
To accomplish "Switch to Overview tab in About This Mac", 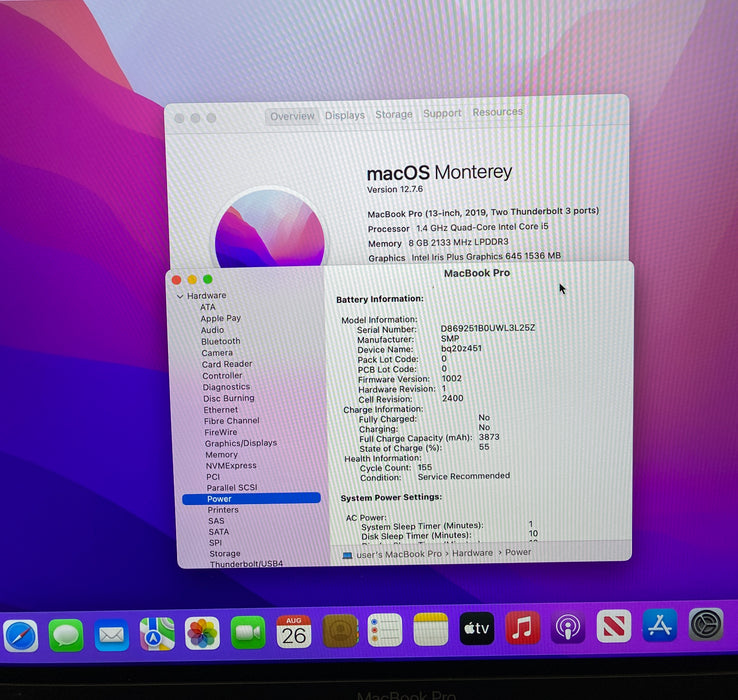I will pos(292,116).
